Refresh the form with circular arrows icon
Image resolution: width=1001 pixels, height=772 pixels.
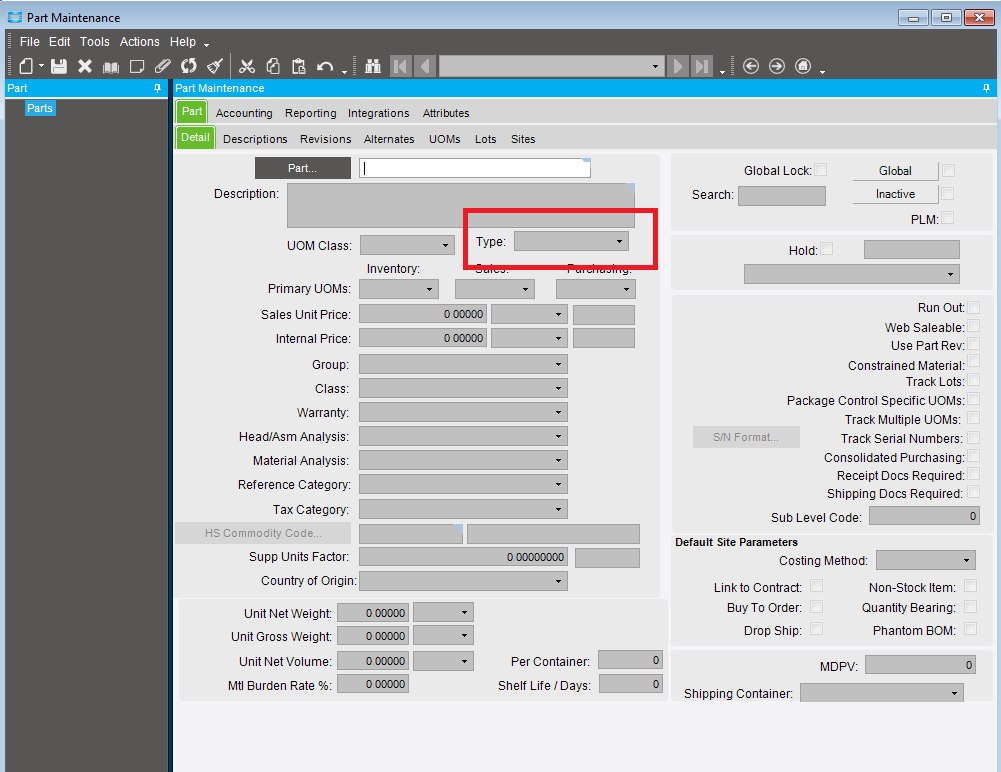[x=188, y=66]
